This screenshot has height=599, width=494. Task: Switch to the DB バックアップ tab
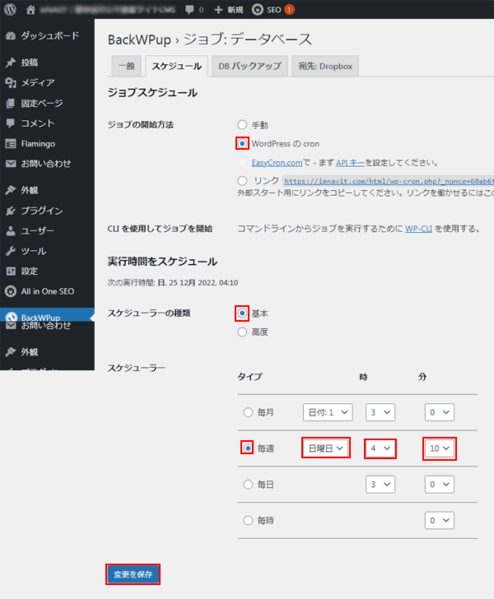coord(250,66)
